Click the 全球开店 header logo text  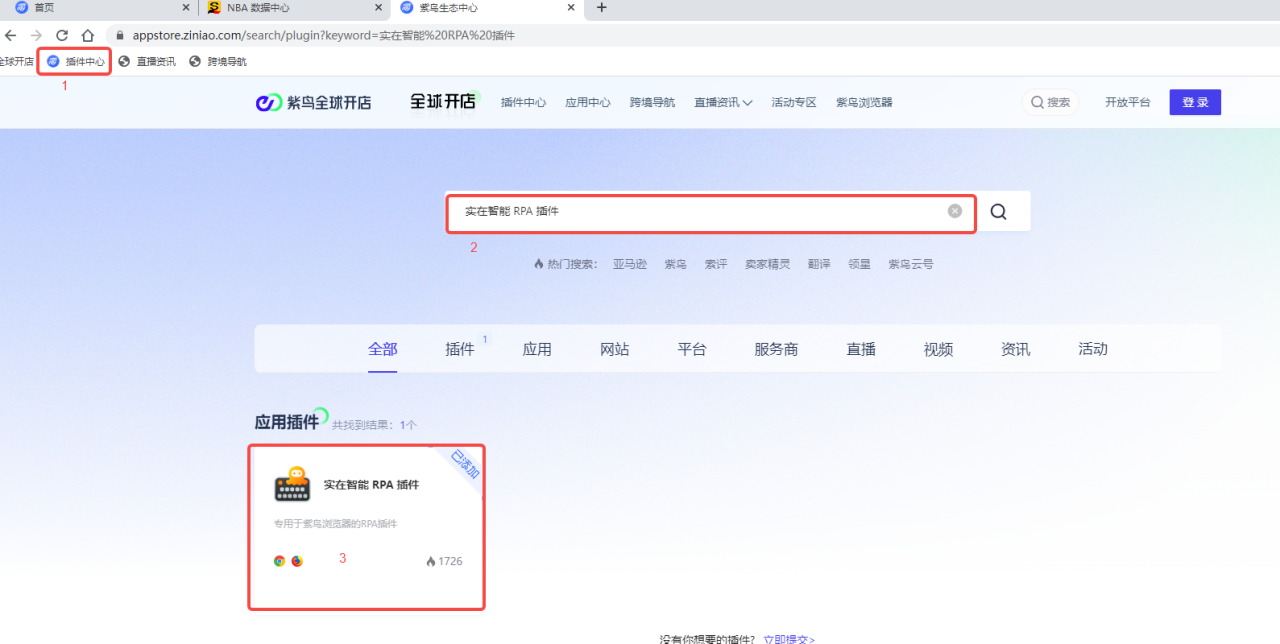coord(444,101)
